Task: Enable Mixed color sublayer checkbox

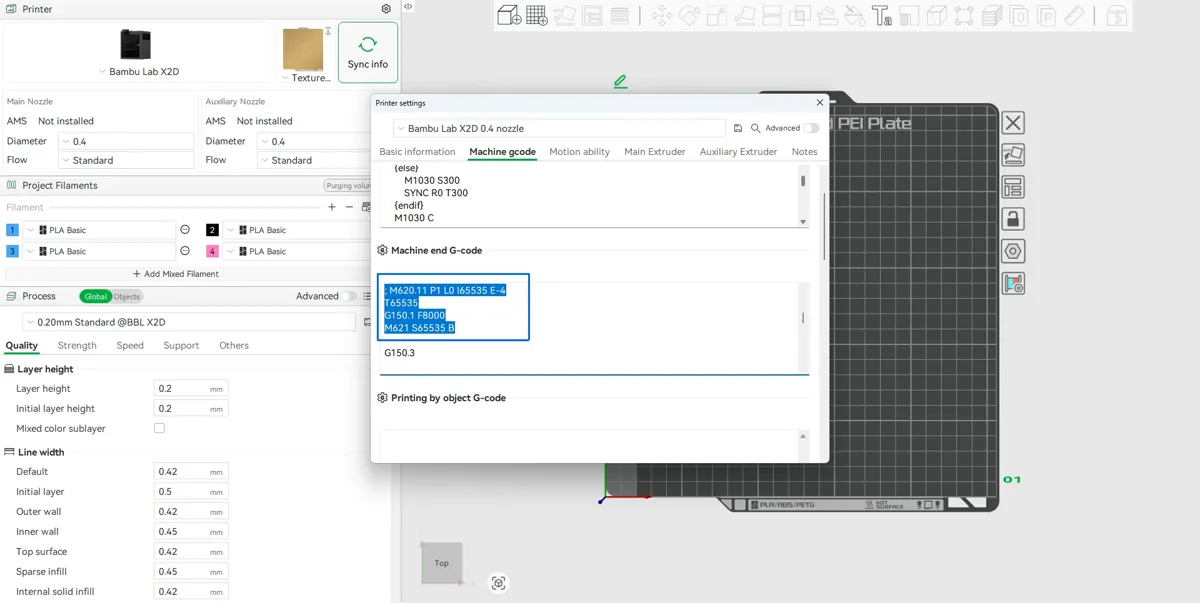Action: pyautogui.click(x=159, y=428)
